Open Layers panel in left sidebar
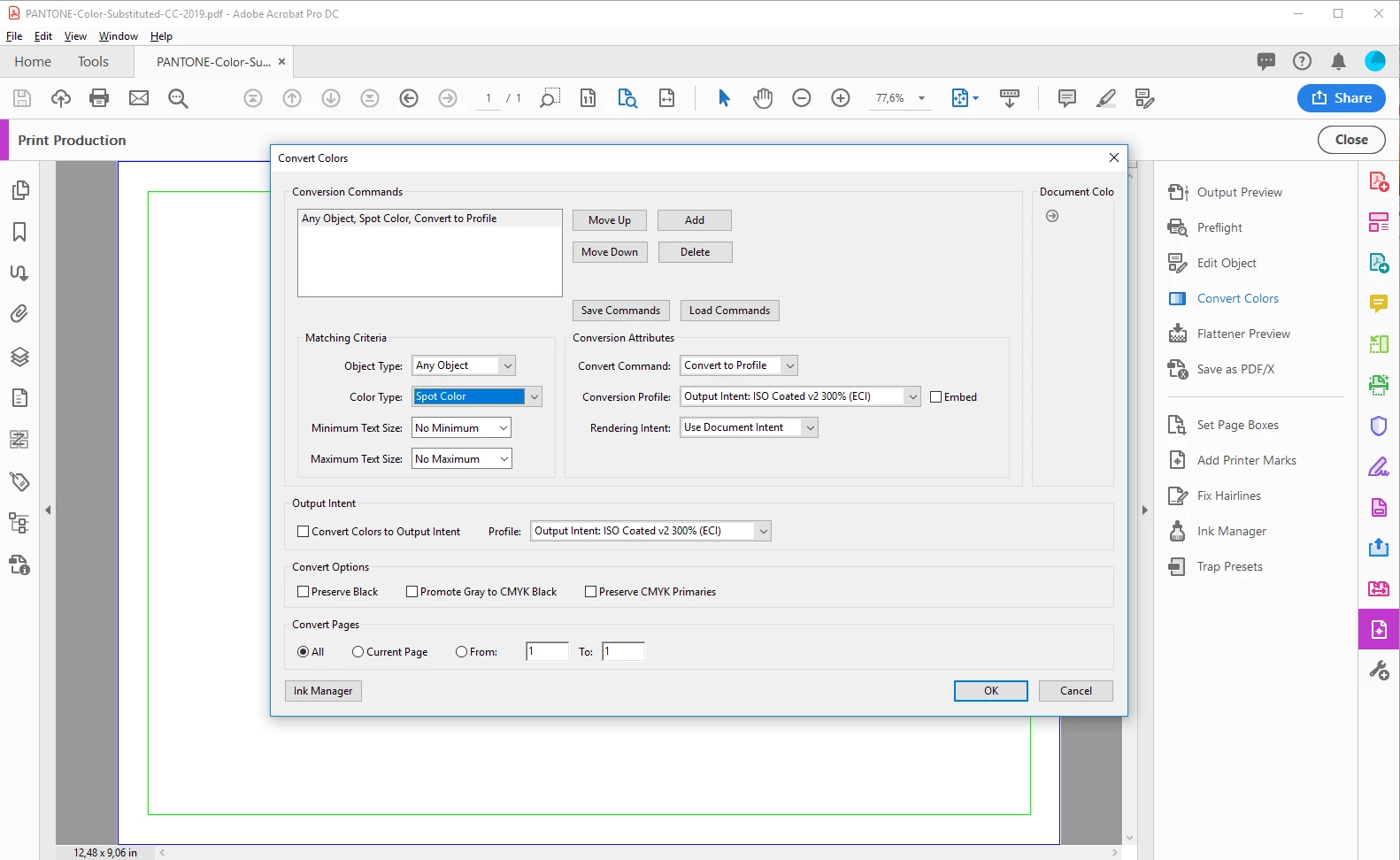 point(19,357)
